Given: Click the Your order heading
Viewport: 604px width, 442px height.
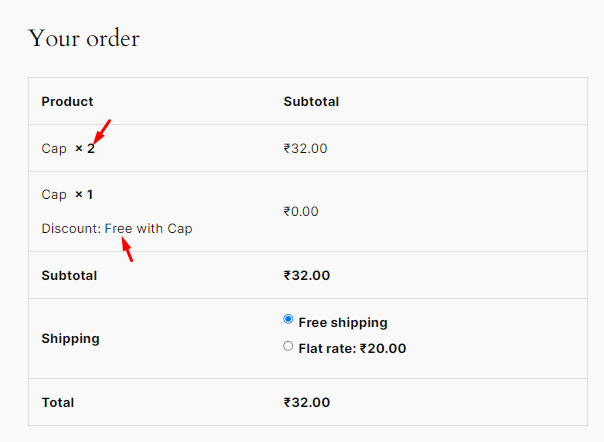Looking at the screenshot, I should [84, 38].
